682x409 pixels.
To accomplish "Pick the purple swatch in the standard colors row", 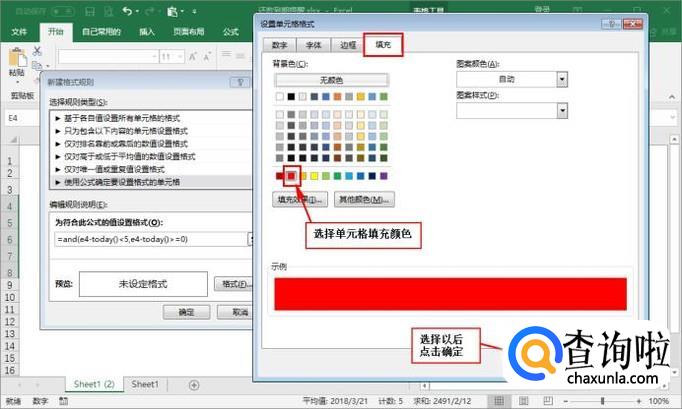I will (384, 176).
